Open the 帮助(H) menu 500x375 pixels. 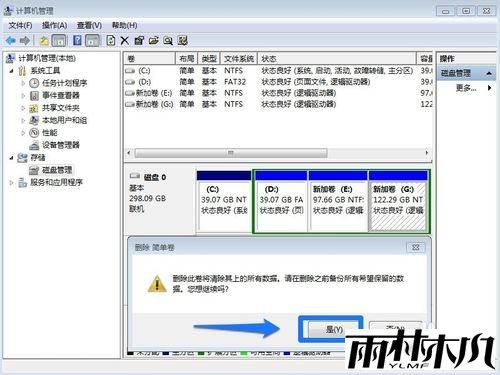tap(124, 25)
